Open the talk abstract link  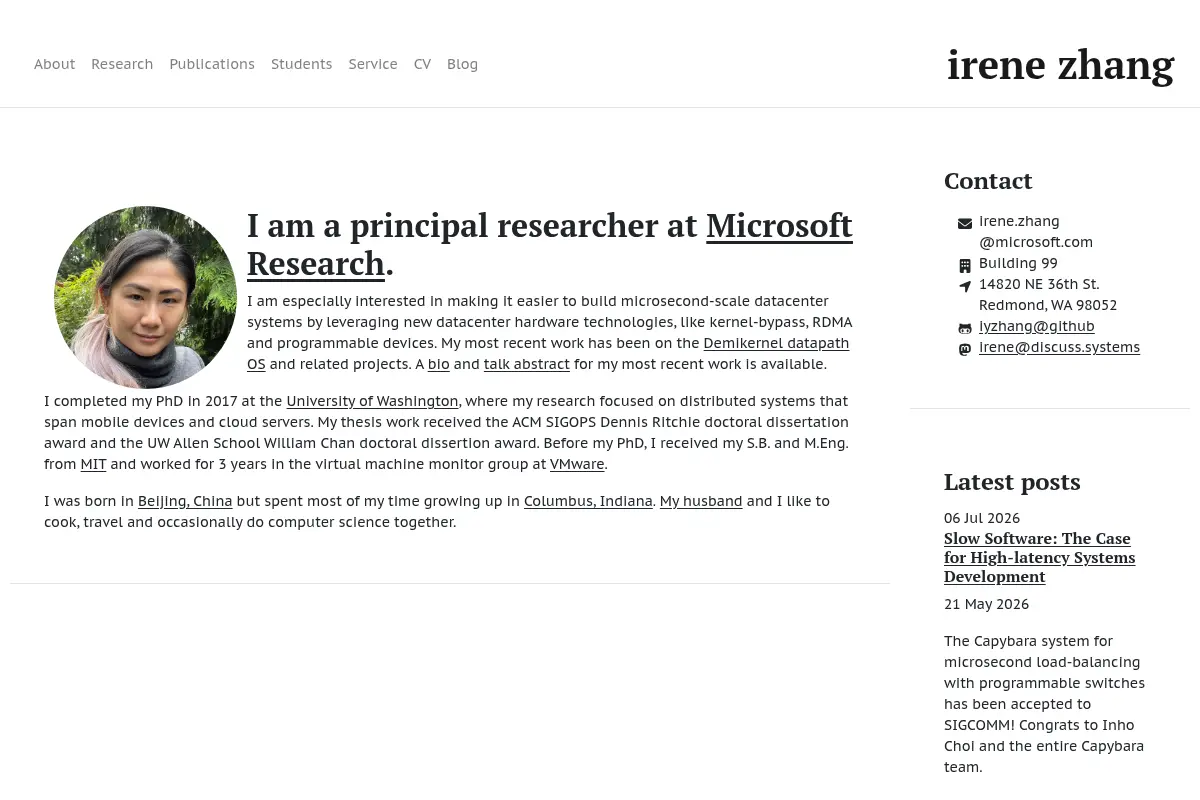pyautogui.click(x=527, y=364)
